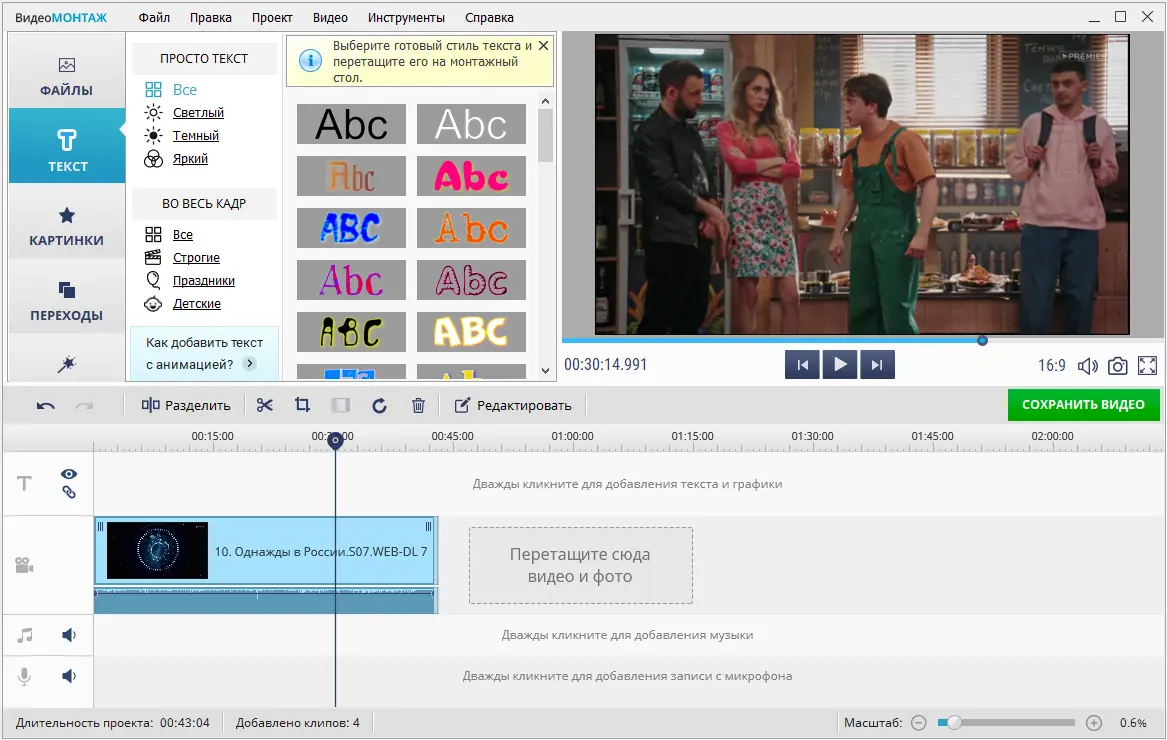Change the 16:9 aspect ratio

coord(1052,366)
